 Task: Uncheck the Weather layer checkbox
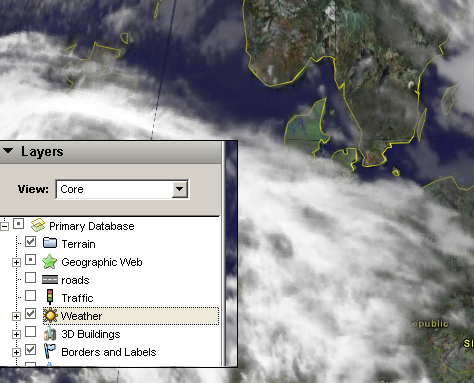tap(31, 314)
